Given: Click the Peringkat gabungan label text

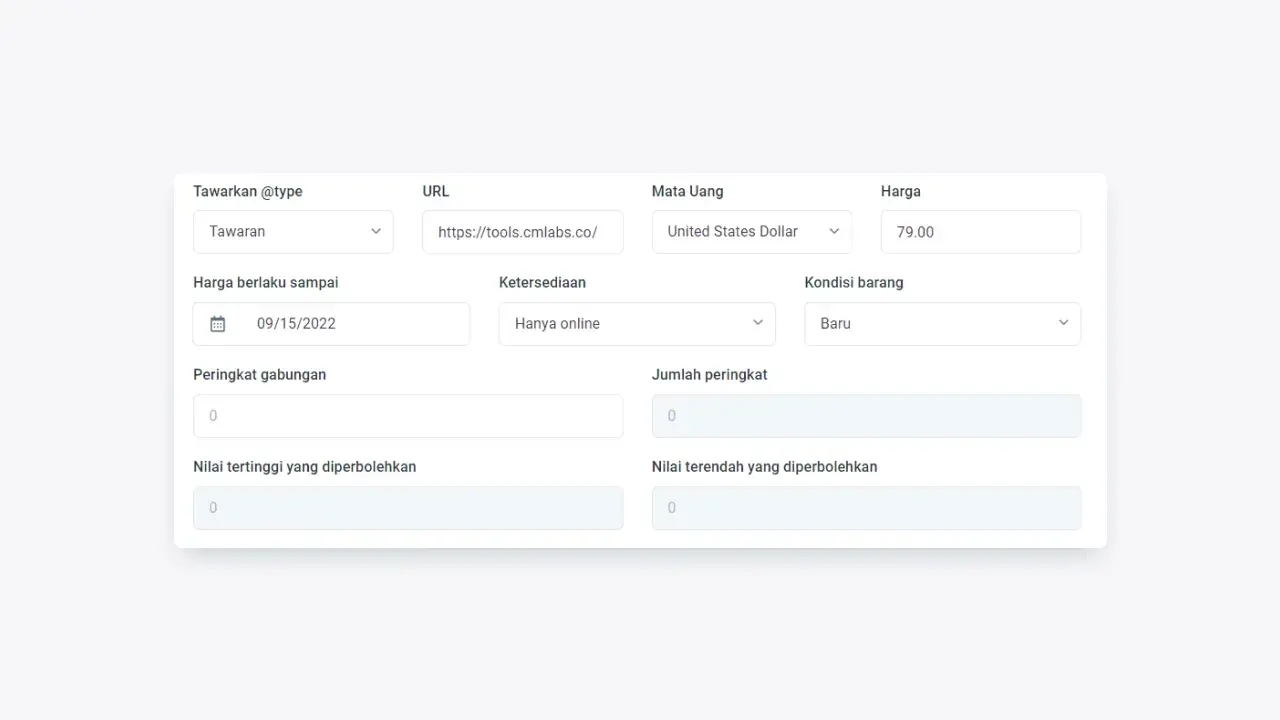Looking at the screenshot, I should [259, 375].
